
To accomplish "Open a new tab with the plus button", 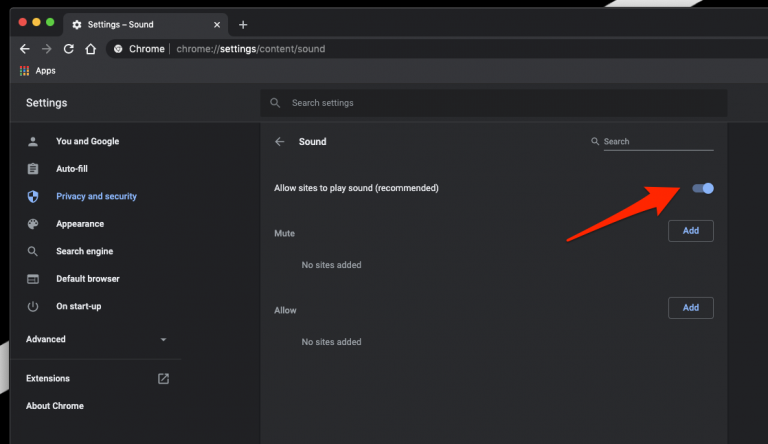I will coord(243,25).
